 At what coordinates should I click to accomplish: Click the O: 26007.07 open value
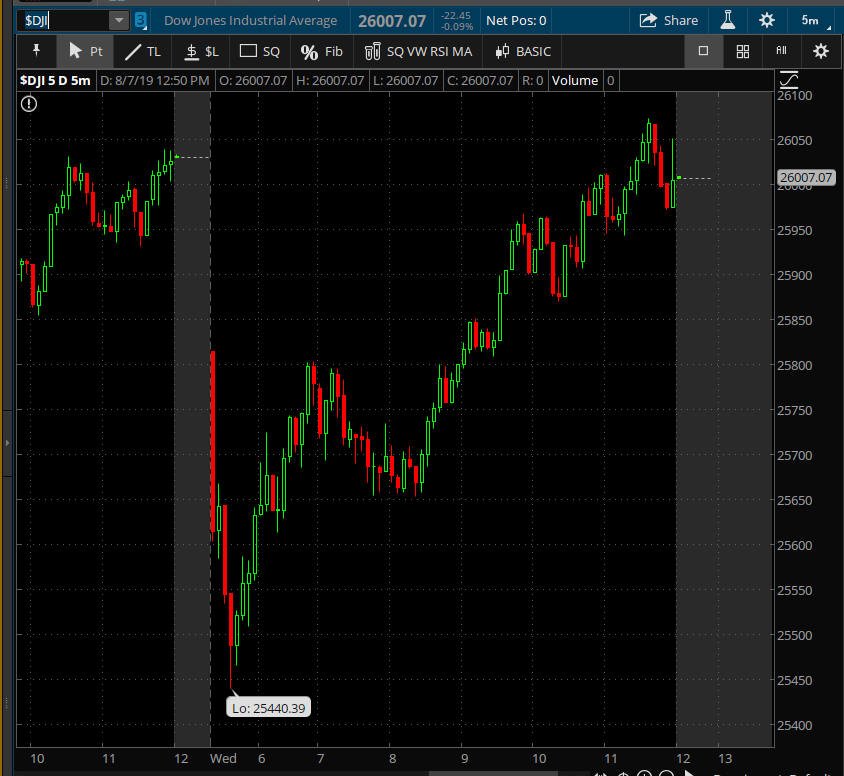point(253,81)
